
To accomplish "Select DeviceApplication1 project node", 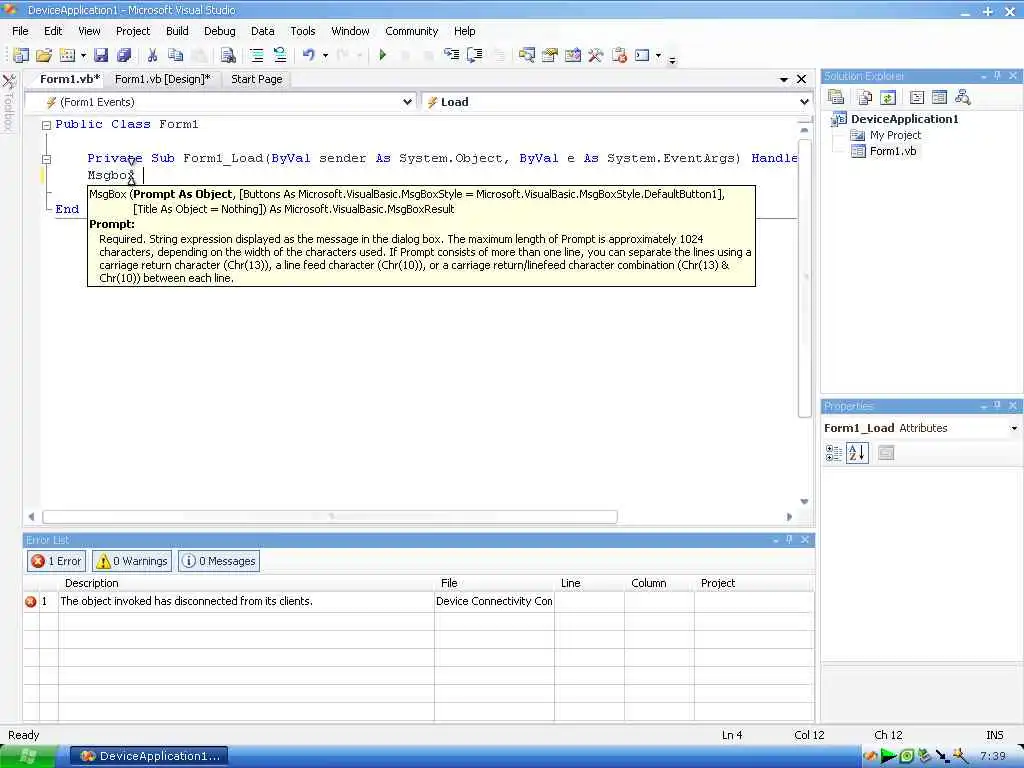I will (x=904, y=119).
